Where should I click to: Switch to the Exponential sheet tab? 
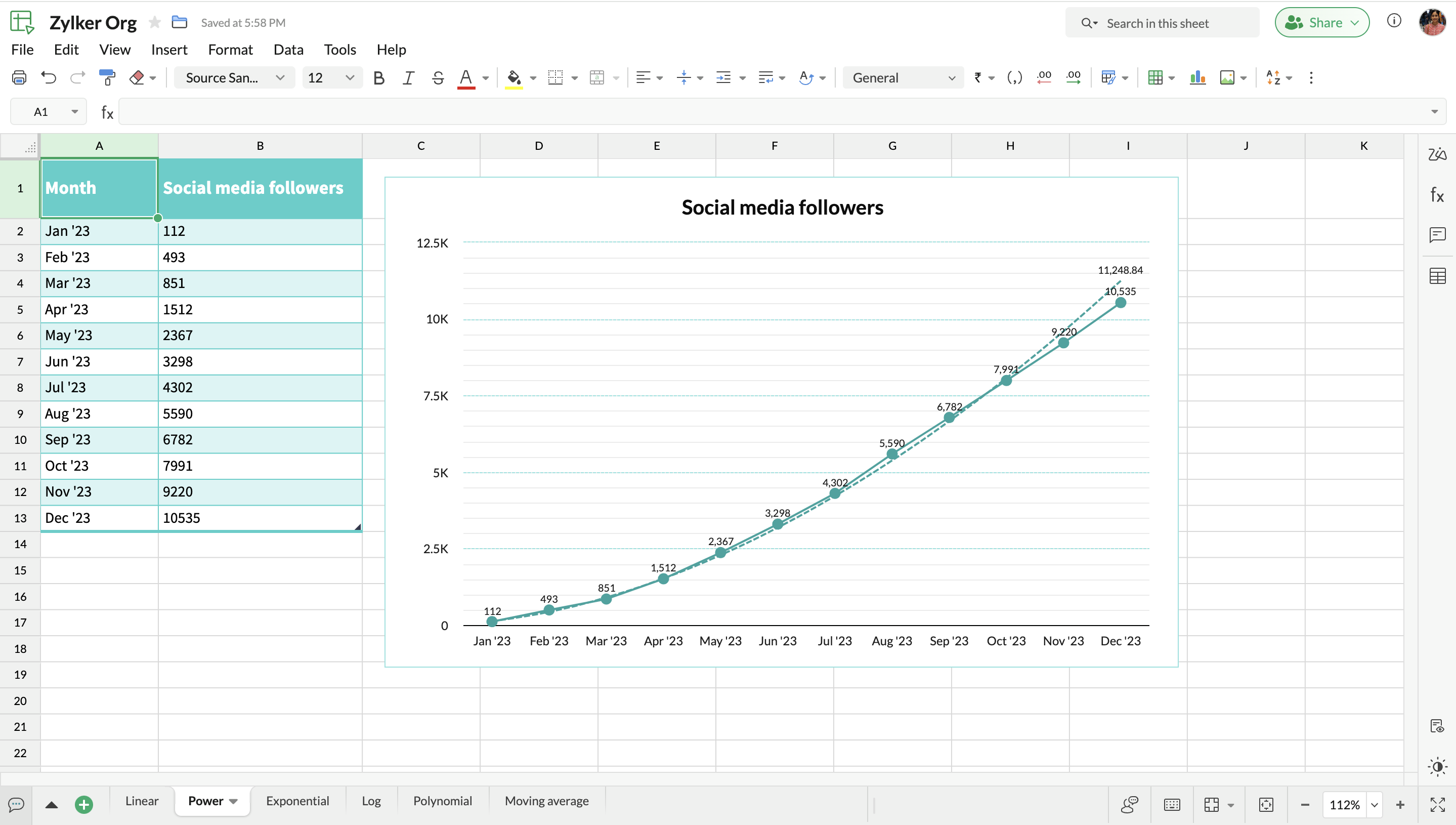(298, 801)
